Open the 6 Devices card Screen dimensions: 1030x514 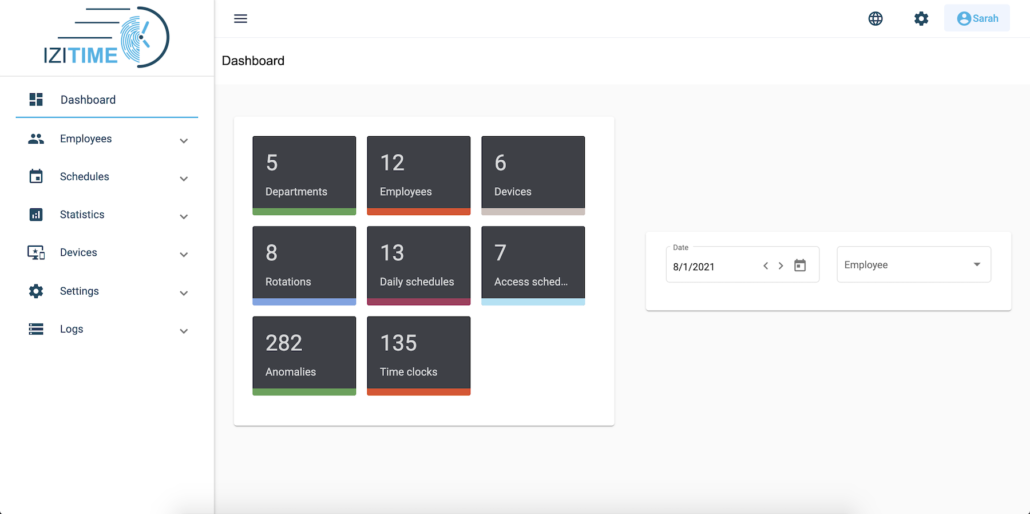click(533, 175)
